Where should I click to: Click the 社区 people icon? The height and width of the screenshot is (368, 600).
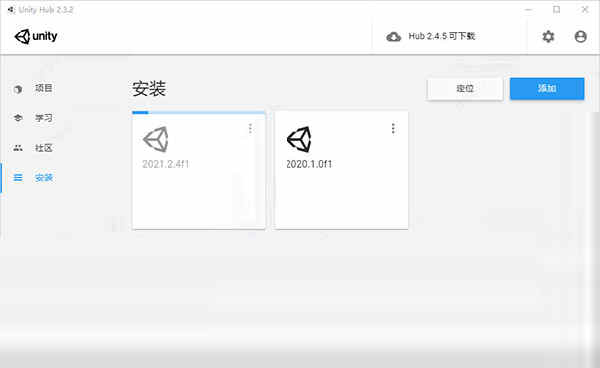[x=18, y=148]
